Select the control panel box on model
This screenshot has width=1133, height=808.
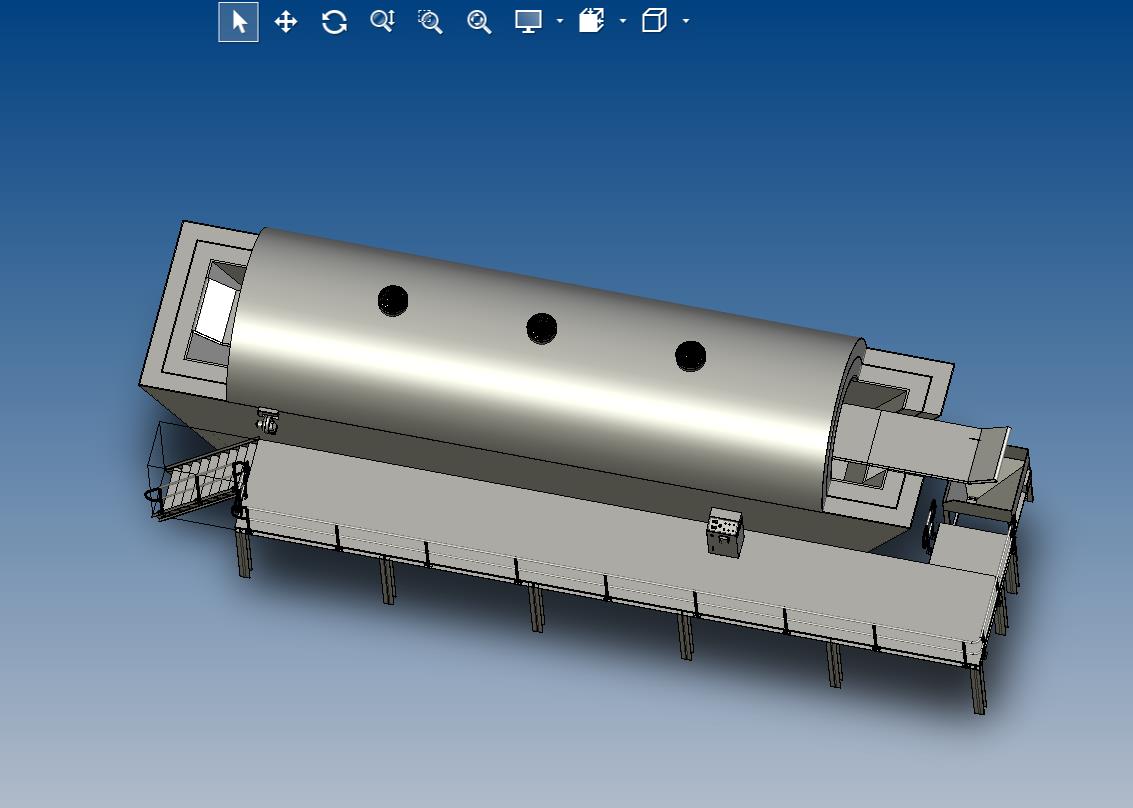pos(725,533)
